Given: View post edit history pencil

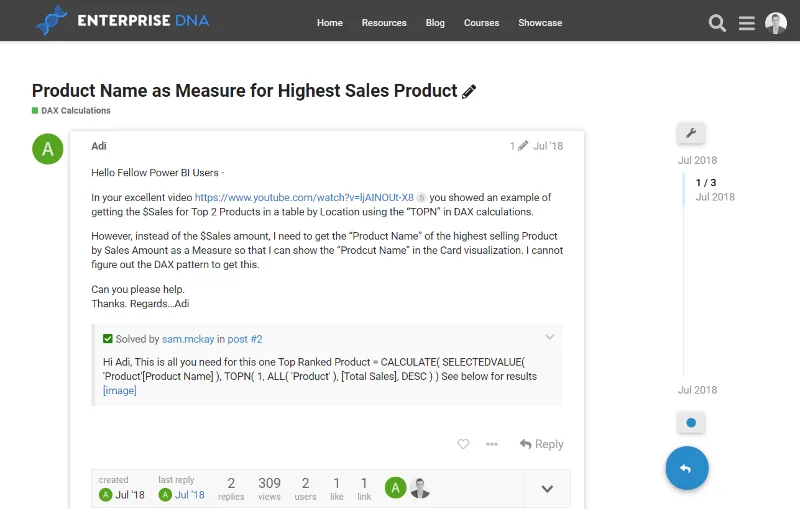Looking at the screenshot, I should tap(519, 146).
